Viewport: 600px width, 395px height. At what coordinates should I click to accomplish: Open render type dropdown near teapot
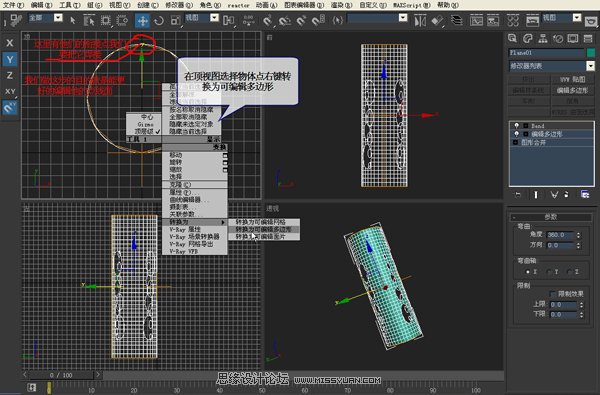[577, 18]
